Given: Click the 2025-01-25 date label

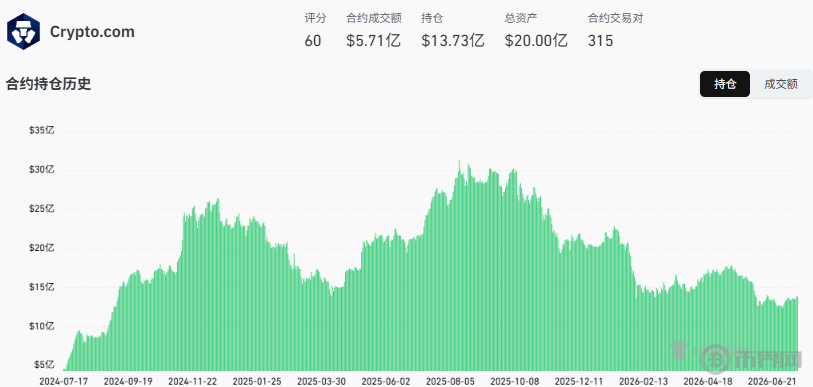Looking at the screenshot, I should click(x=257, y=381).
